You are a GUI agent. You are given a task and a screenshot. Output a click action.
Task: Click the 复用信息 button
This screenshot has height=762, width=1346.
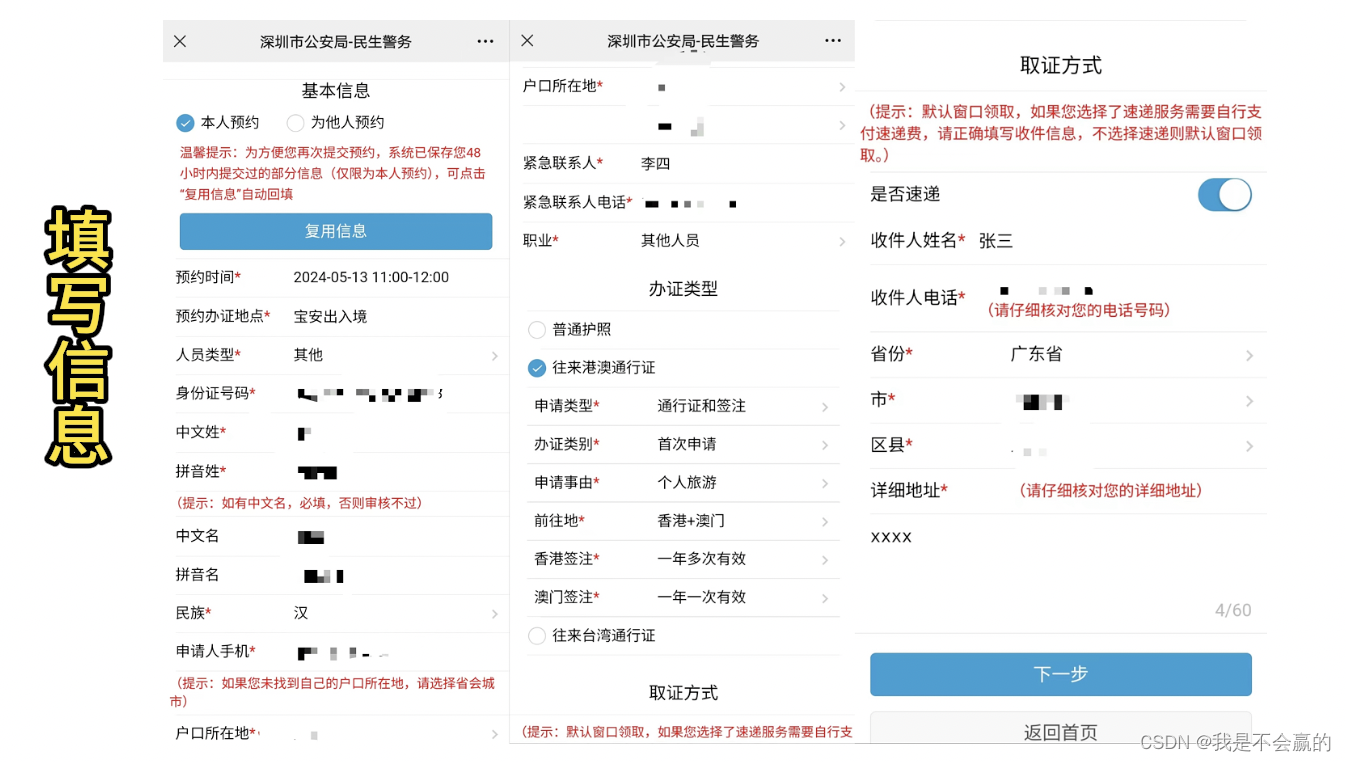tap(336, 231)
